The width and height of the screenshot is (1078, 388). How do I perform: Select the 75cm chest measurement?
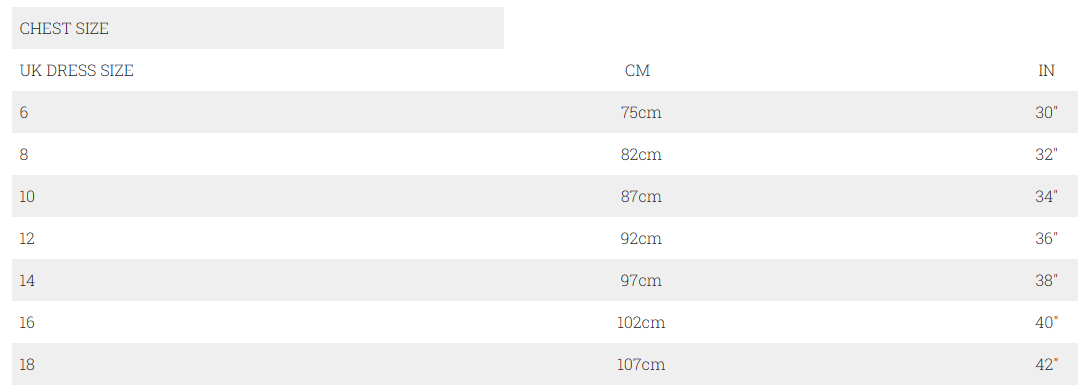(641, 112)
